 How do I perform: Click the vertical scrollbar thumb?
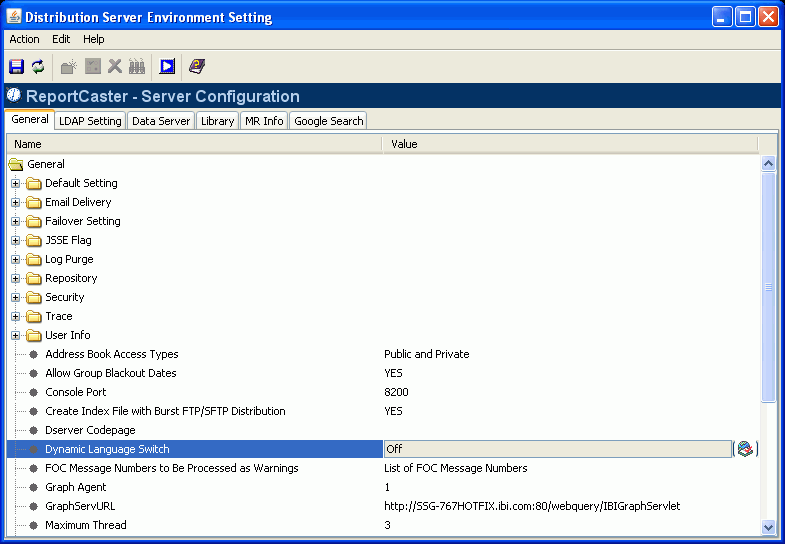768,287
